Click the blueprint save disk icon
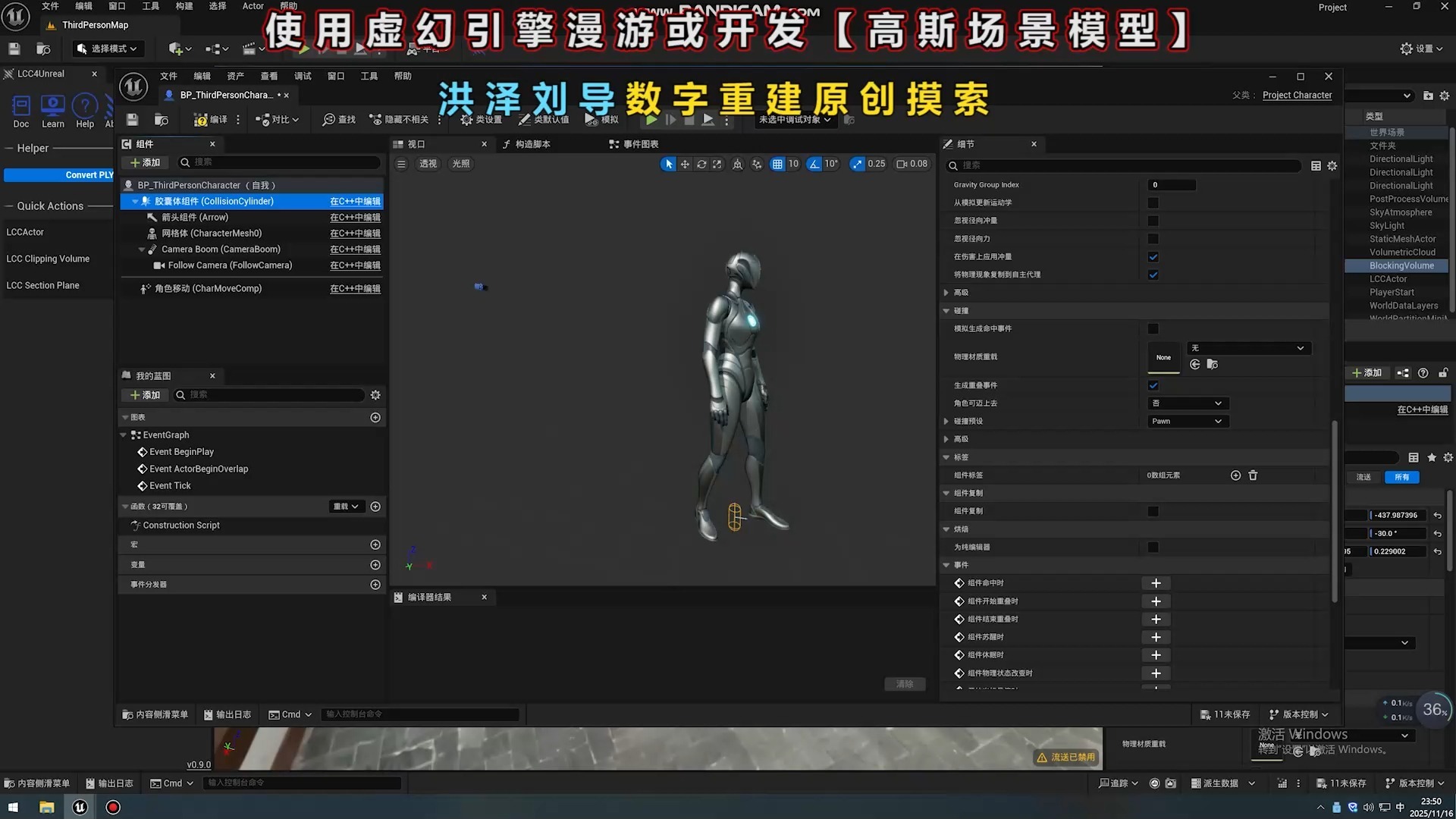This screenshot has height=819, width=1456. (133, 120)
